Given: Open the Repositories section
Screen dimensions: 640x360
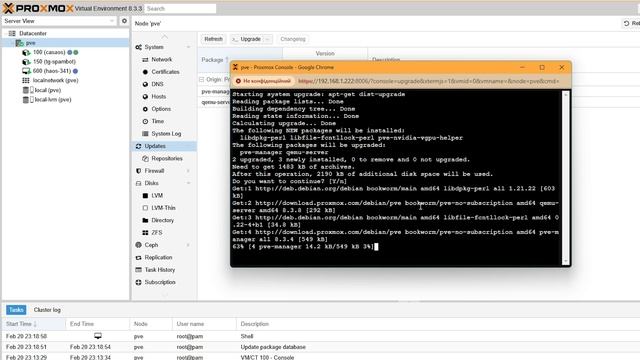Looking at the screenshot, I should click(x=167, y=158).
